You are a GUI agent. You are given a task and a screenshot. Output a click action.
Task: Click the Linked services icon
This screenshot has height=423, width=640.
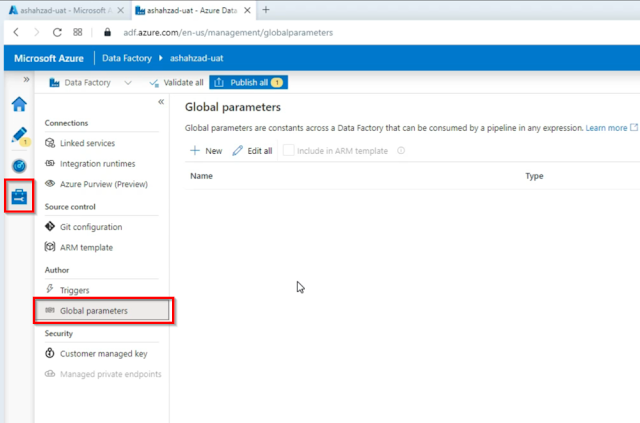[x=50, y=143]
